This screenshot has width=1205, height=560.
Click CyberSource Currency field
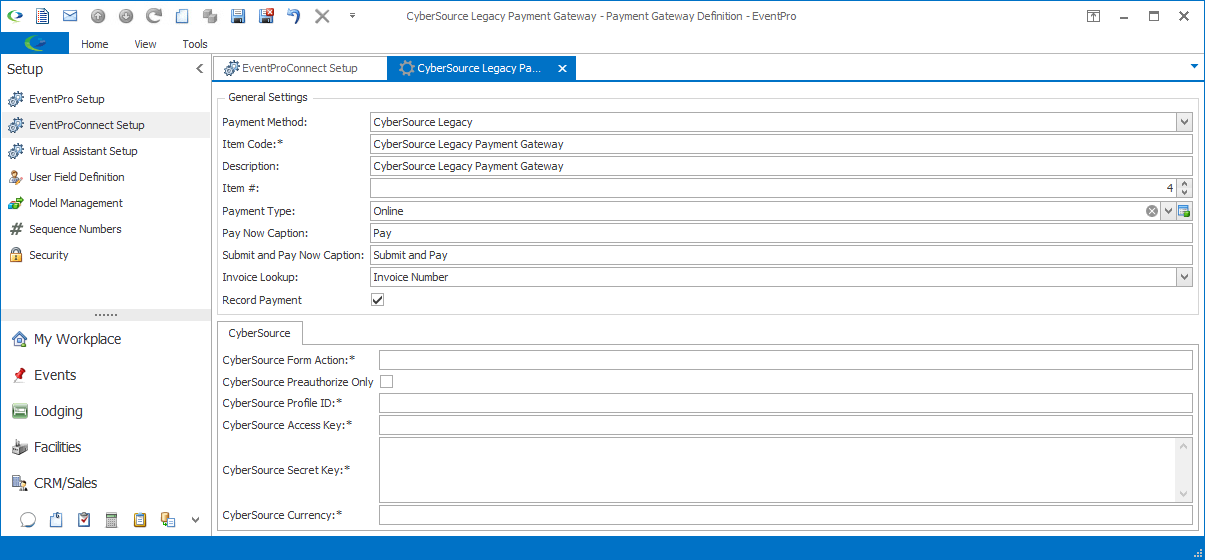[786, 515]
